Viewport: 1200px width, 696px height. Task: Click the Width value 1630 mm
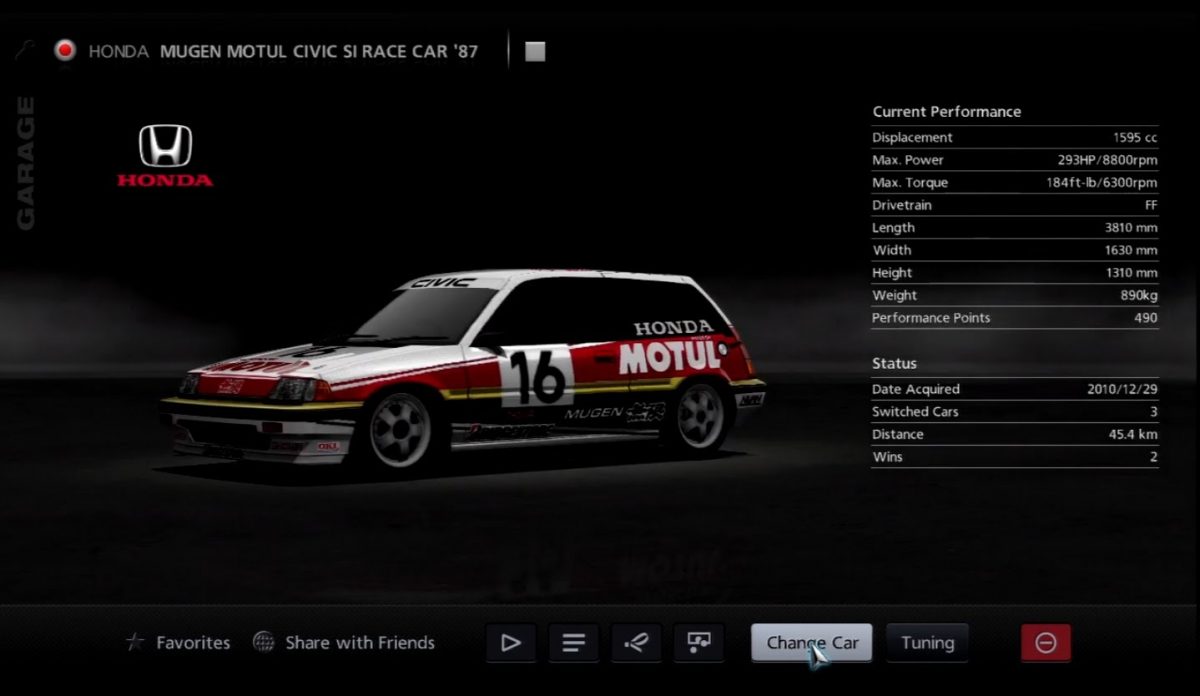coord(1131,250)
